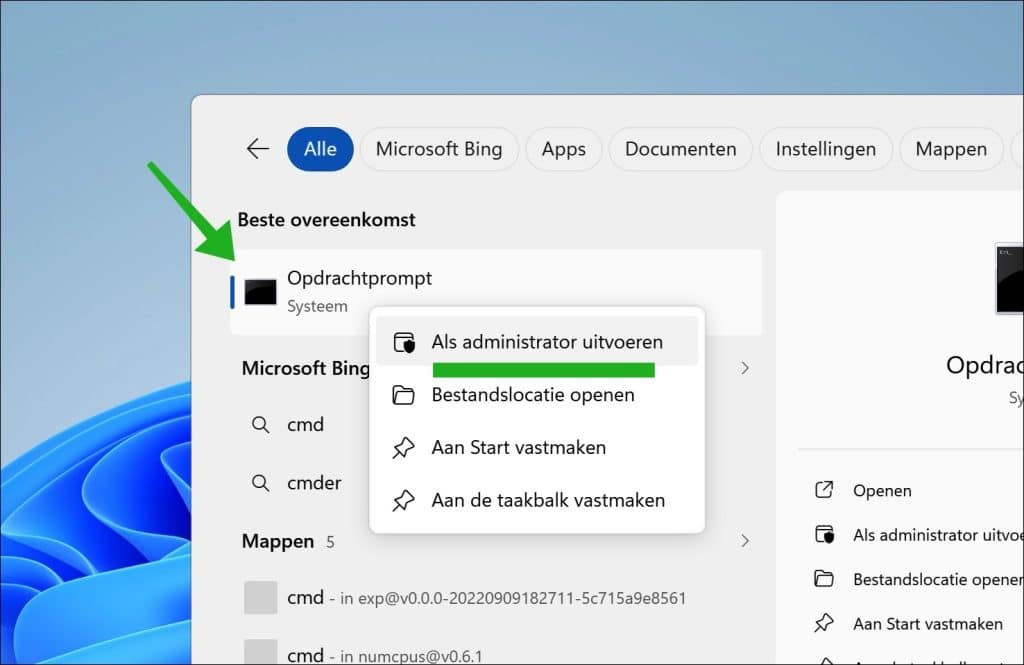Click the shield icon in context menu
The height and width of the screenshot is (665, 1024).
click(404, 342)
